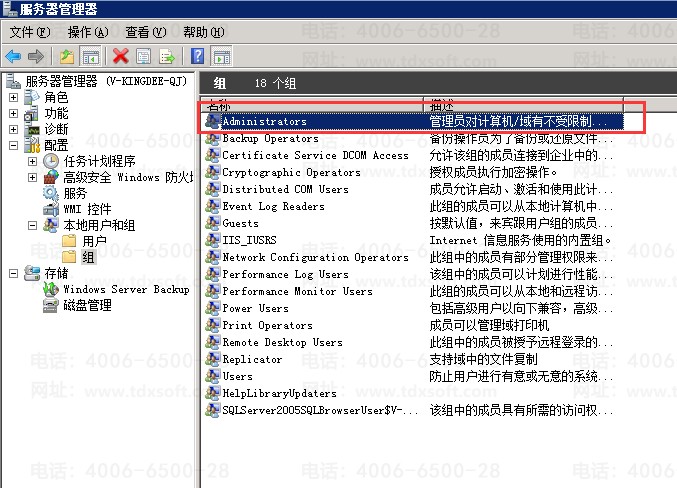The height and width of the screenshot is (488, 677).
Task: Toggle the Show/Hide Action Pane toolbar icon
Action: tap(222, 56)
